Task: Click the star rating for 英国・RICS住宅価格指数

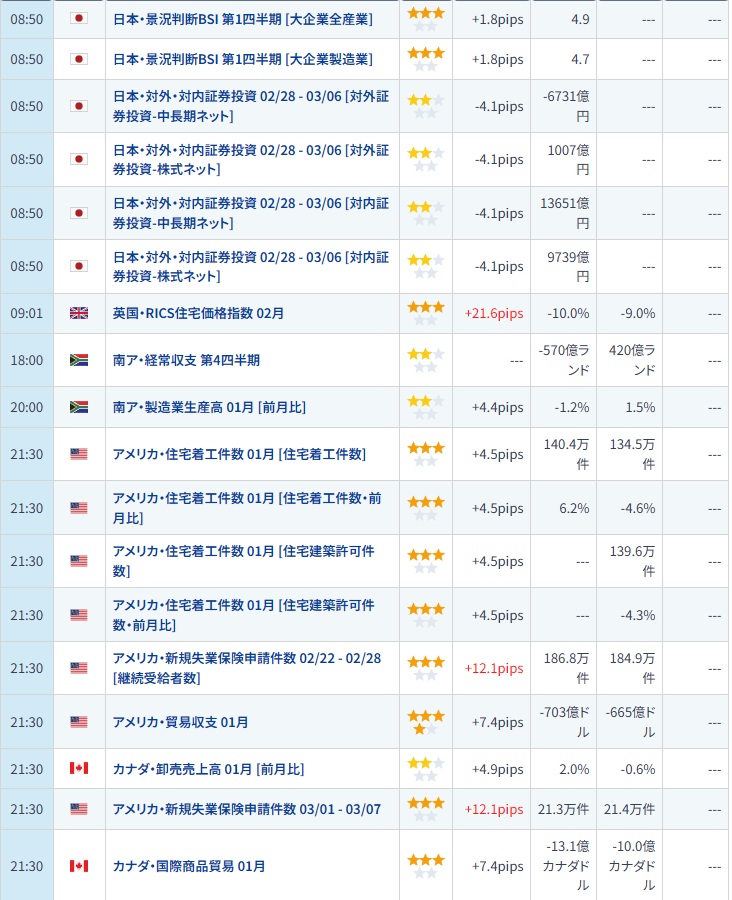Action: tap(425, 313)
